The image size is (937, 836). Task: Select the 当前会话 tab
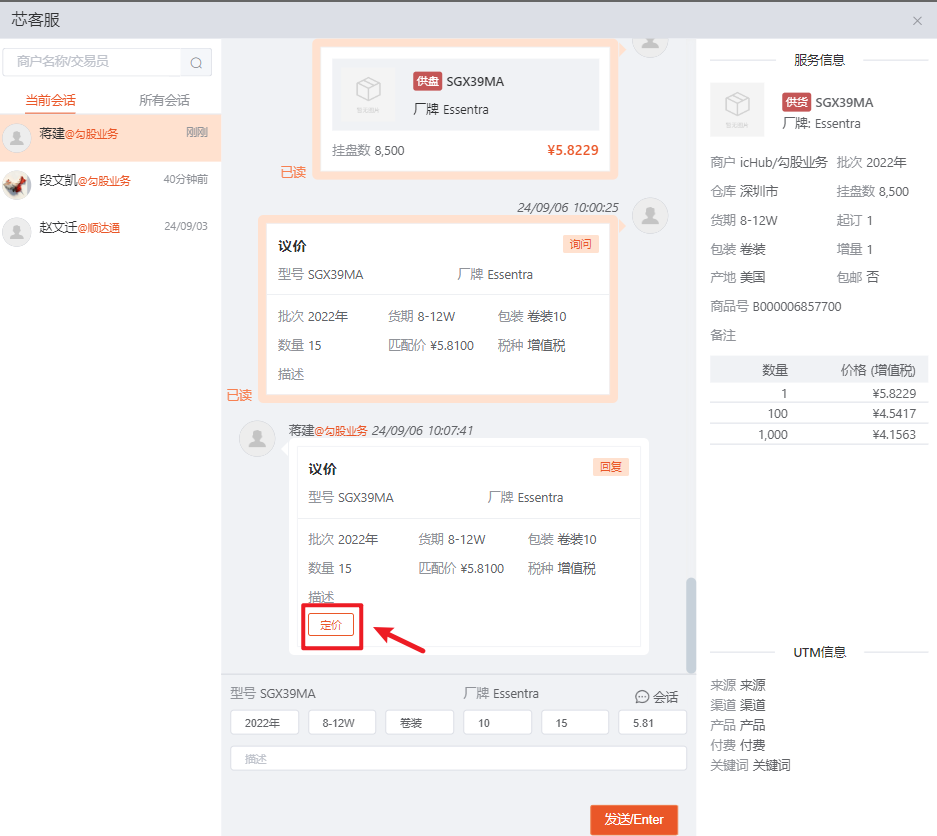pyautogui.click(x=50, y=100)
